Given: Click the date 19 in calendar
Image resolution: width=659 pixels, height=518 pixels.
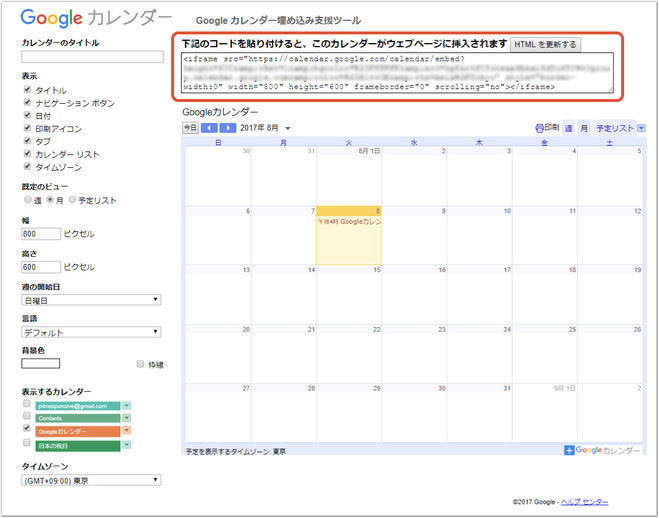Looking at the screenshot, I should pyautogui.click(x=638, y=270).
